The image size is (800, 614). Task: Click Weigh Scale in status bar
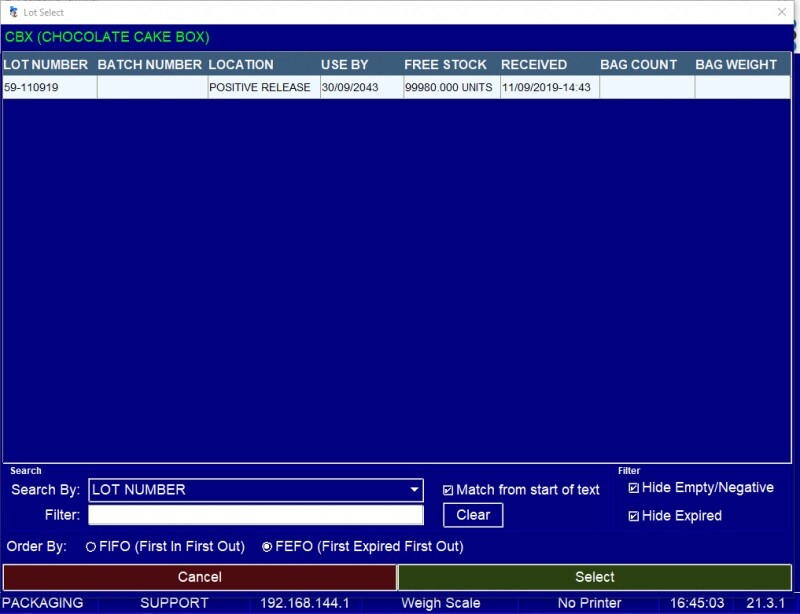pos(440,603)
